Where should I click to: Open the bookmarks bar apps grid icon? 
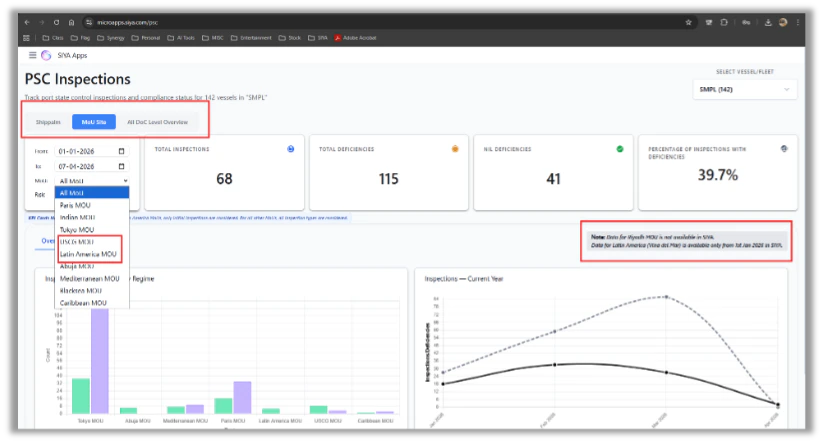pos(26,38)
